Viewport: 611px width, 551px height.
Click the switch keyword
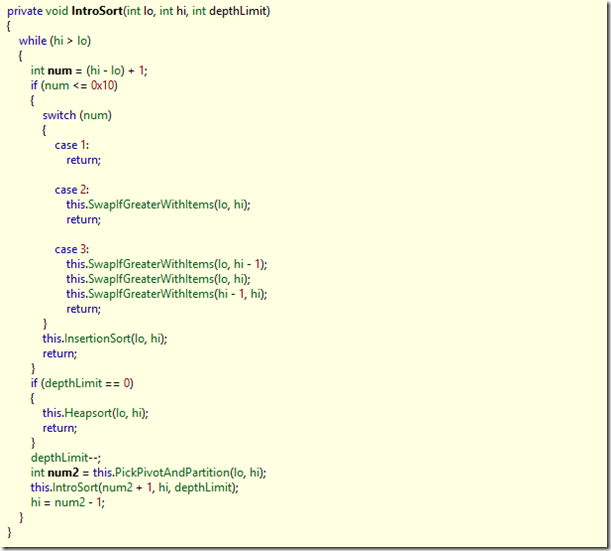coord(59,115)
